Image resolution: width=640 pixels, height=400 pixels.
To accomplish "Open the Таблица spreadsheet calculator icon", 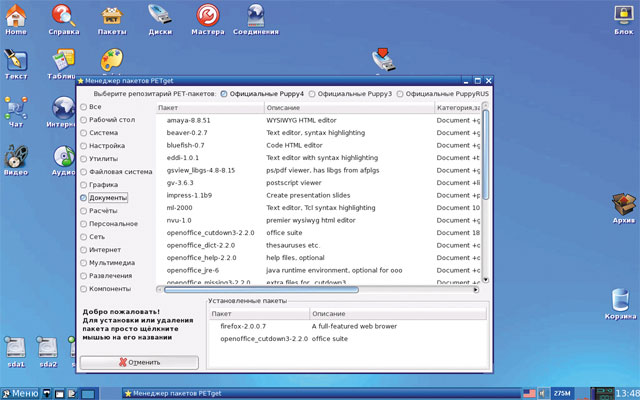I will (x=64, y=60).
